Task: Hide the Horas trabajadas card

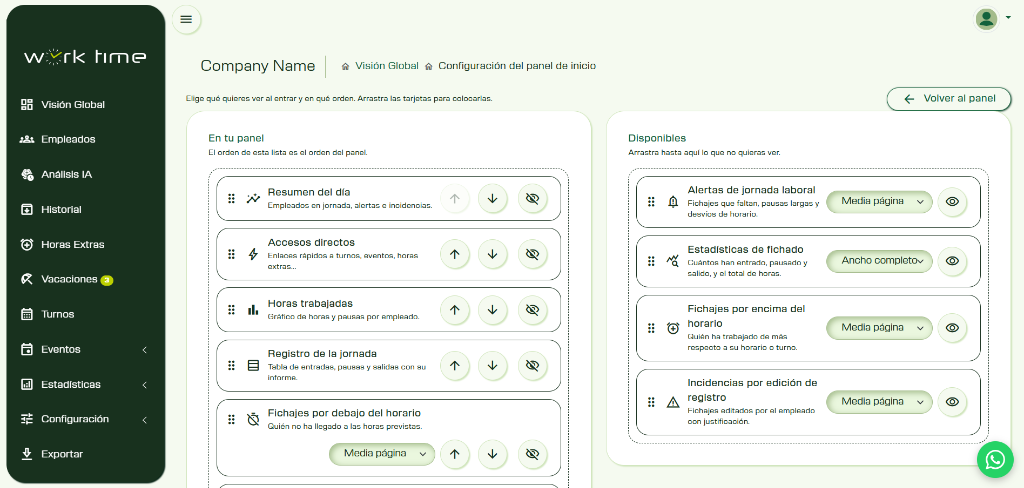Action: click(533, 310)
